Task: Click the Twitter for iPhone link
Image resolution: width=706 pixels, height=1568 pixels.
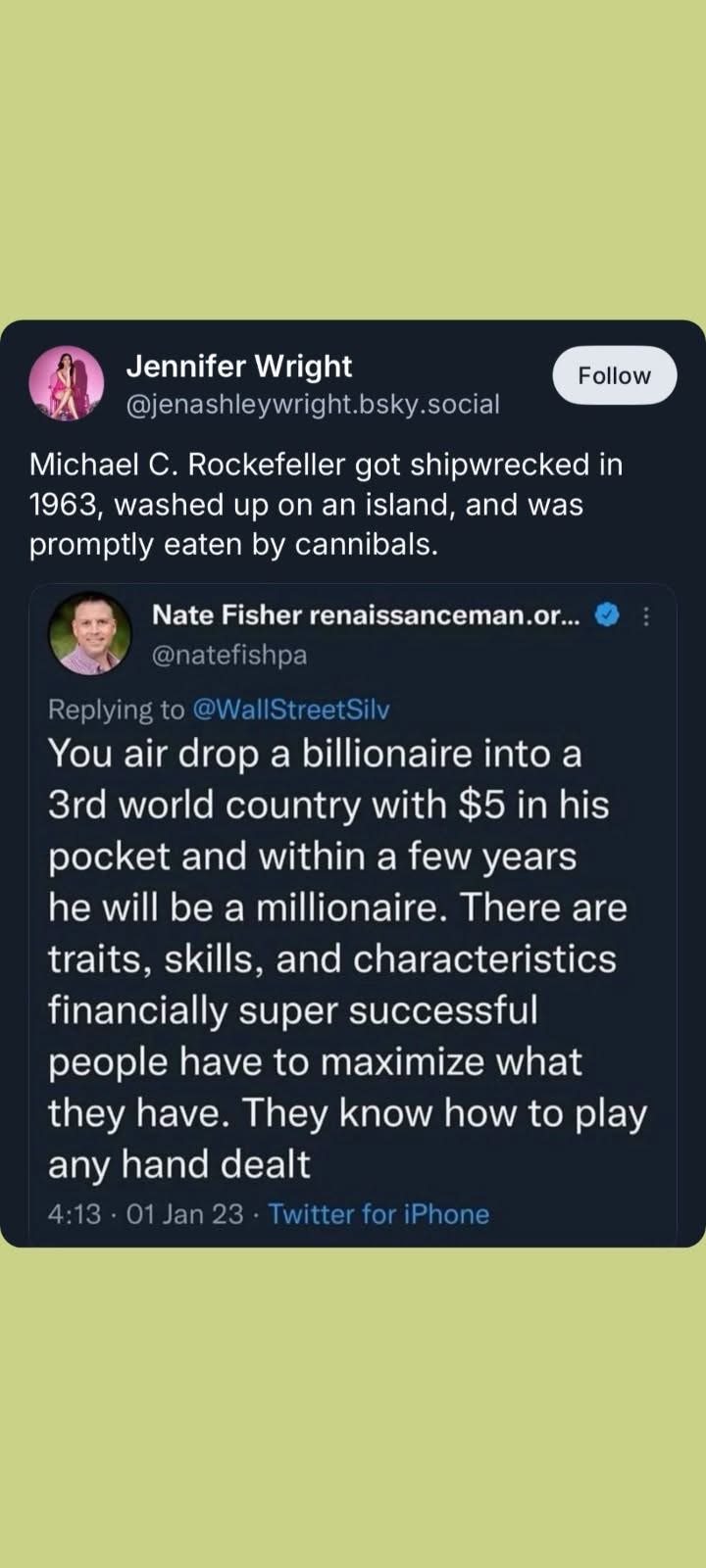Action: 378,1214
